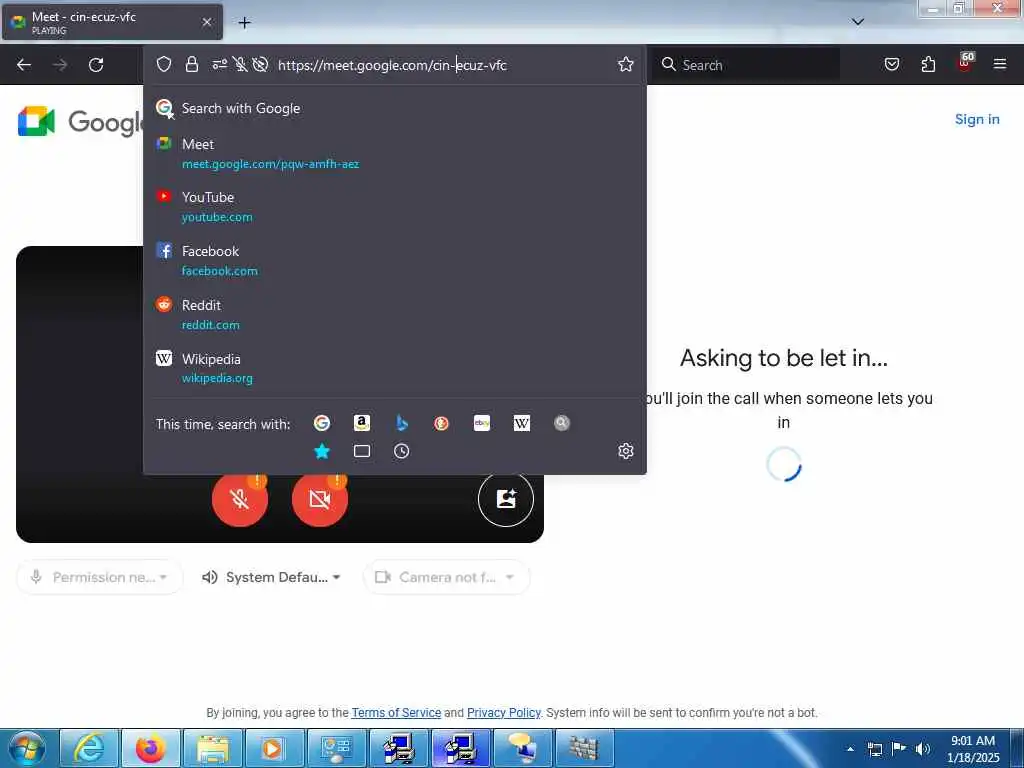This screenshot has height=768, width=1024.
Task: Search this time with eBay icon
Action: [x=481, y=423]
